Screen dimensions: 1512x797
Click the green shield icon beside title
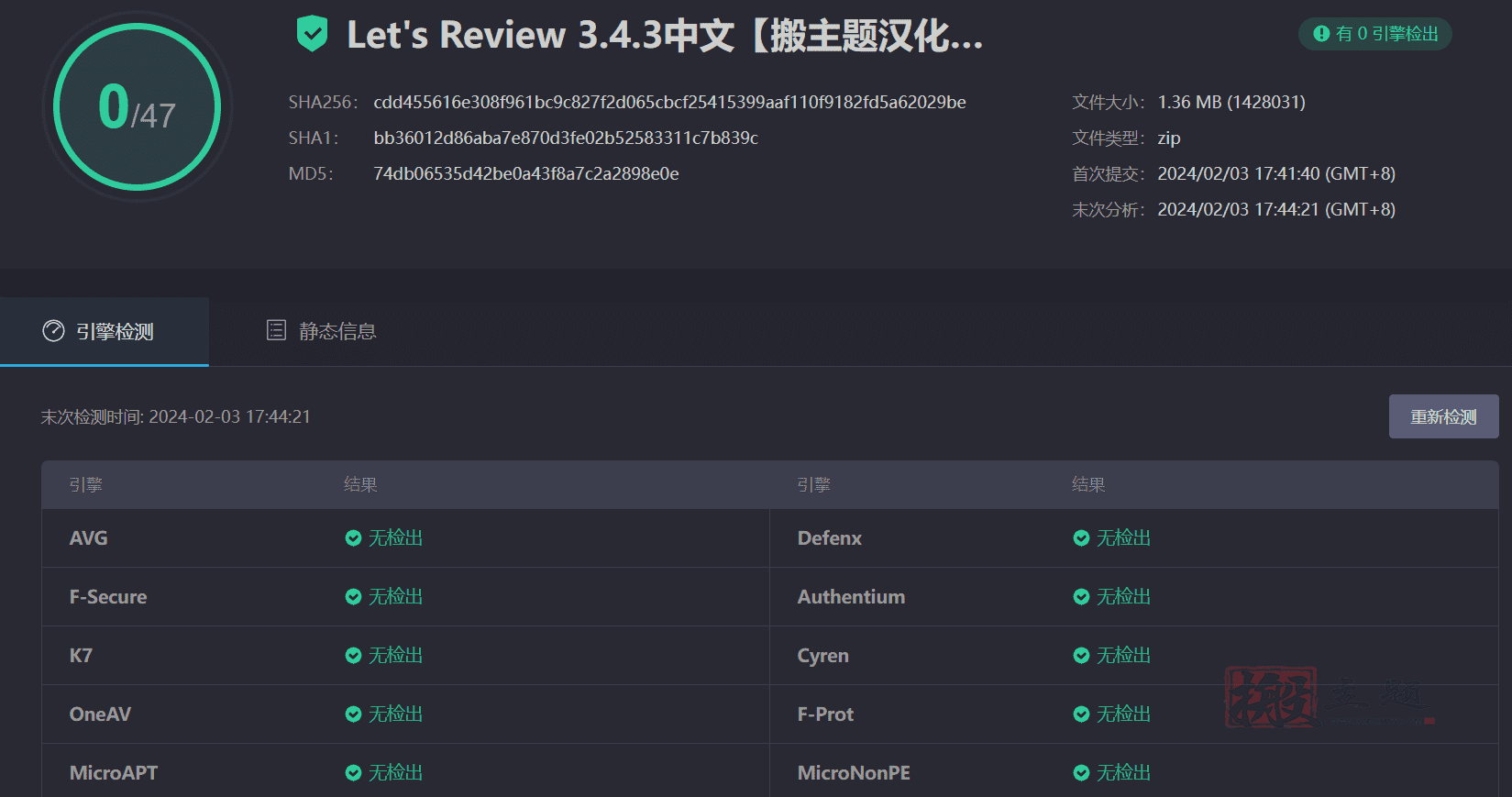point(312,35)
